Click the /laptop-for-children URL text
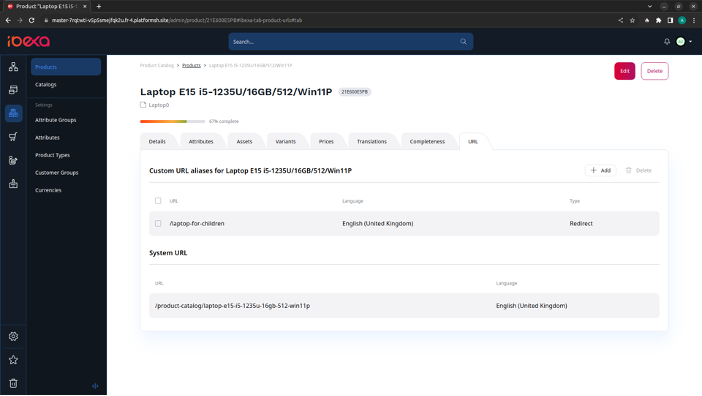Viewport: 702px width, 396px height. click(197, 223)
